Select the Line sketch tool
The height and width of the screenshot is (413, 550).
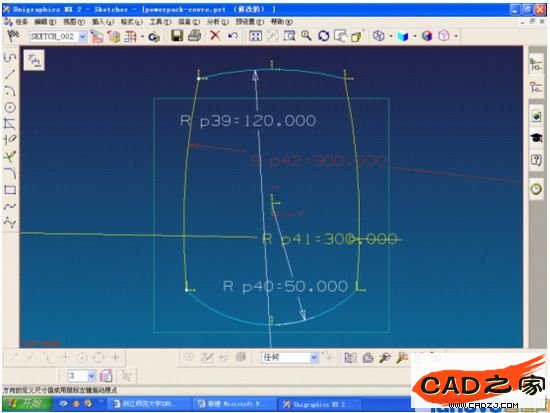10,74
